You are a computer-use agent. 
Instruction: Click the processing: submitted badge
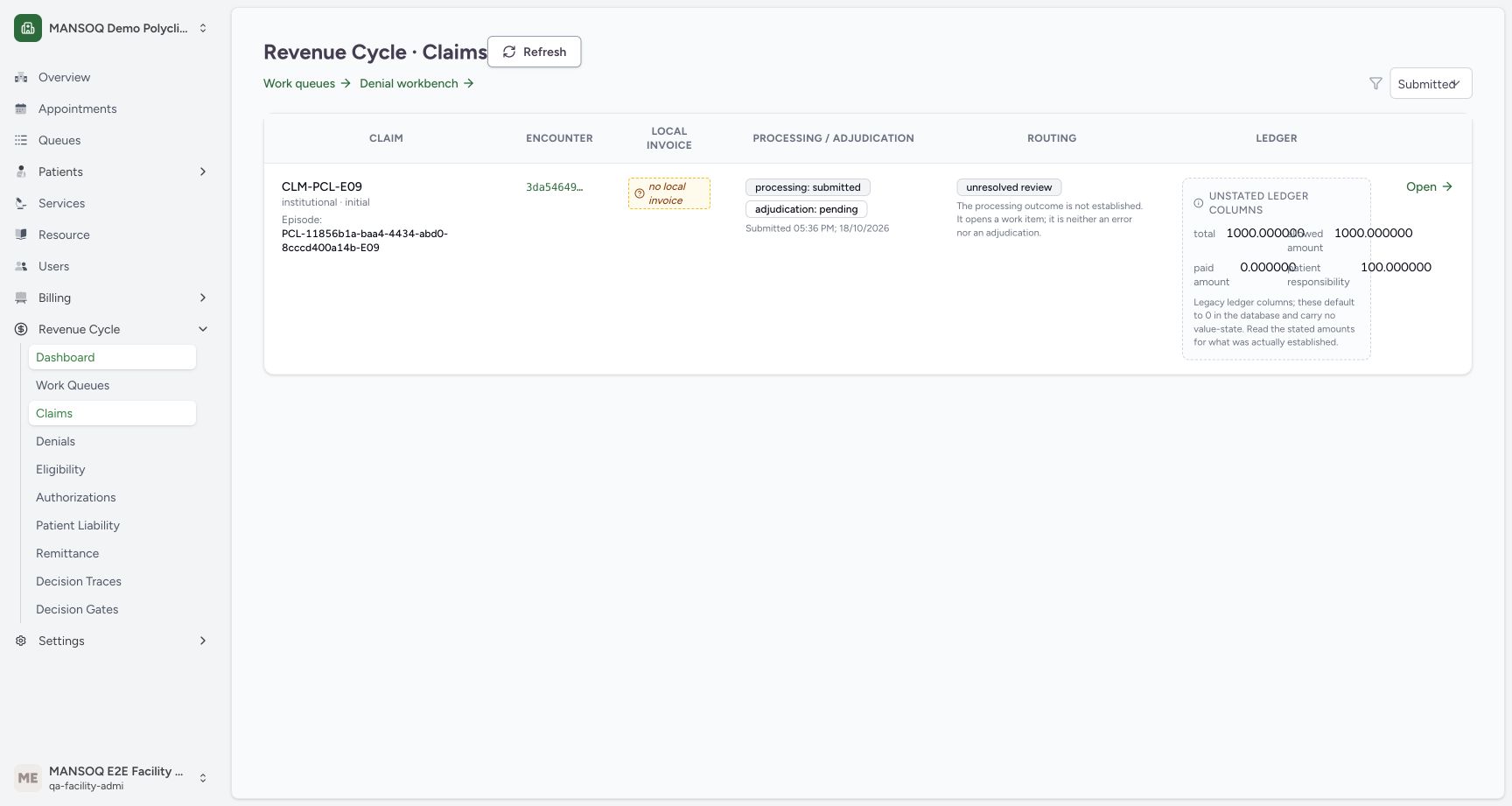coord(808,187)
